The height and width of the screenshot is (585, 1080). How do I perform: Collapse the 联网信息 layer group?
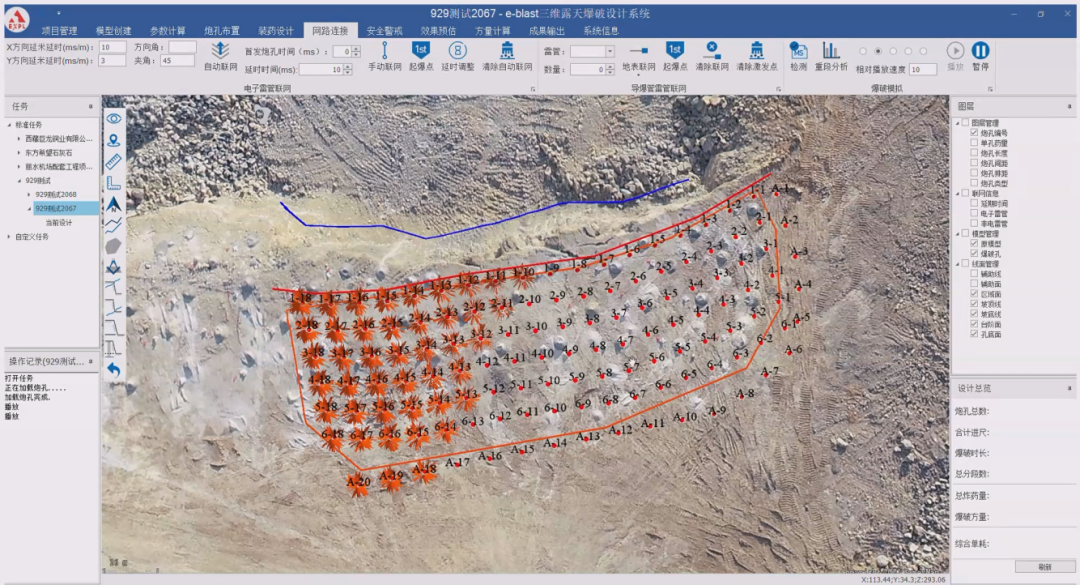[957, 193]
